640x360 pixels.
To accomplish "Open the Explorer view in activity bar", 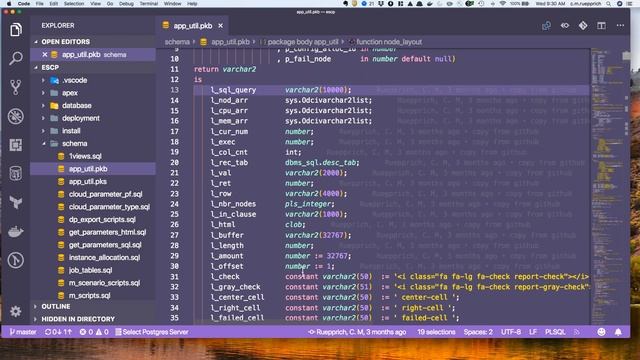I will click(16, 30).
